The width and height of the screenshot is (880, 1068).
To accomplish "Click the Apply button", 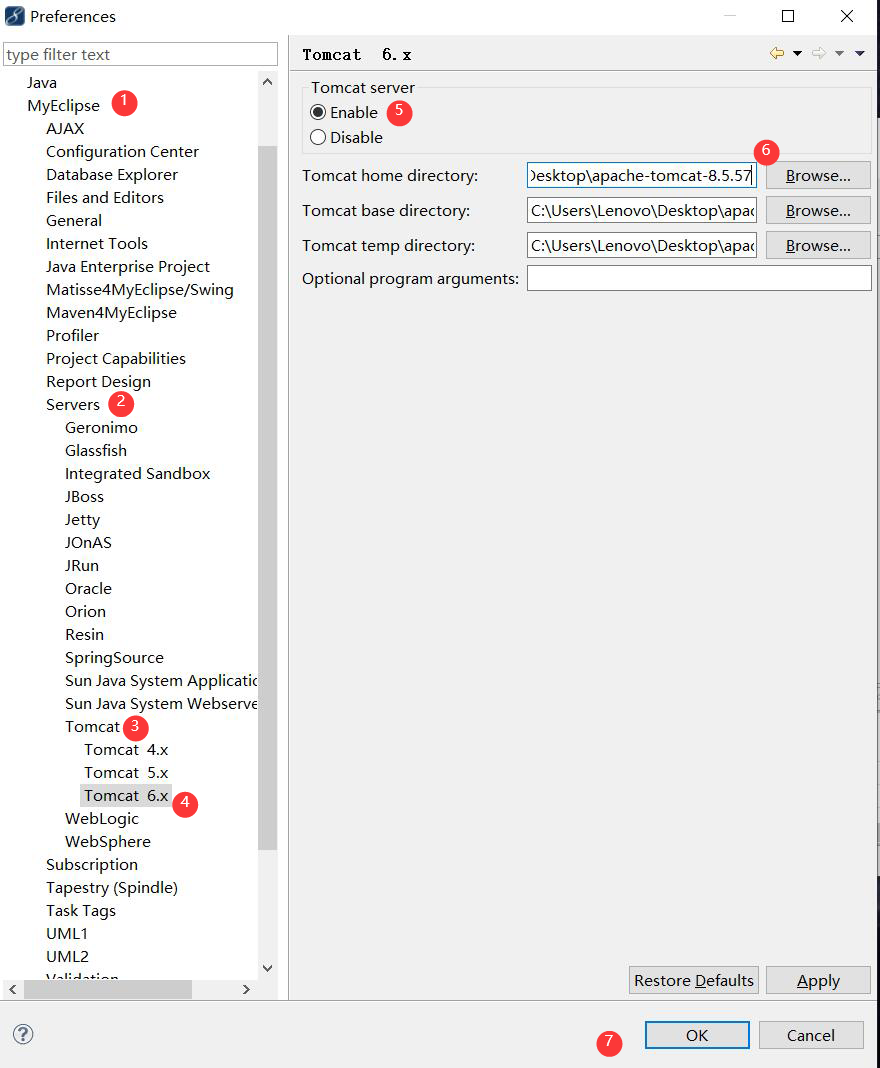I will coord(818,980).
